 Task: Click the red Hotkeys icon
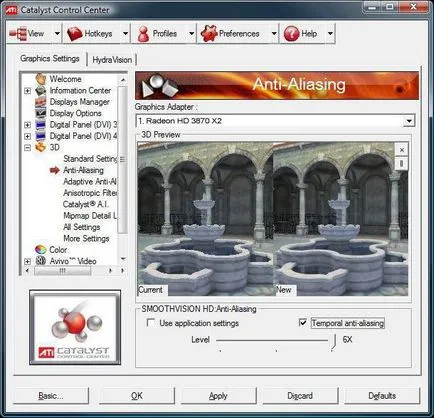(74, 34)
